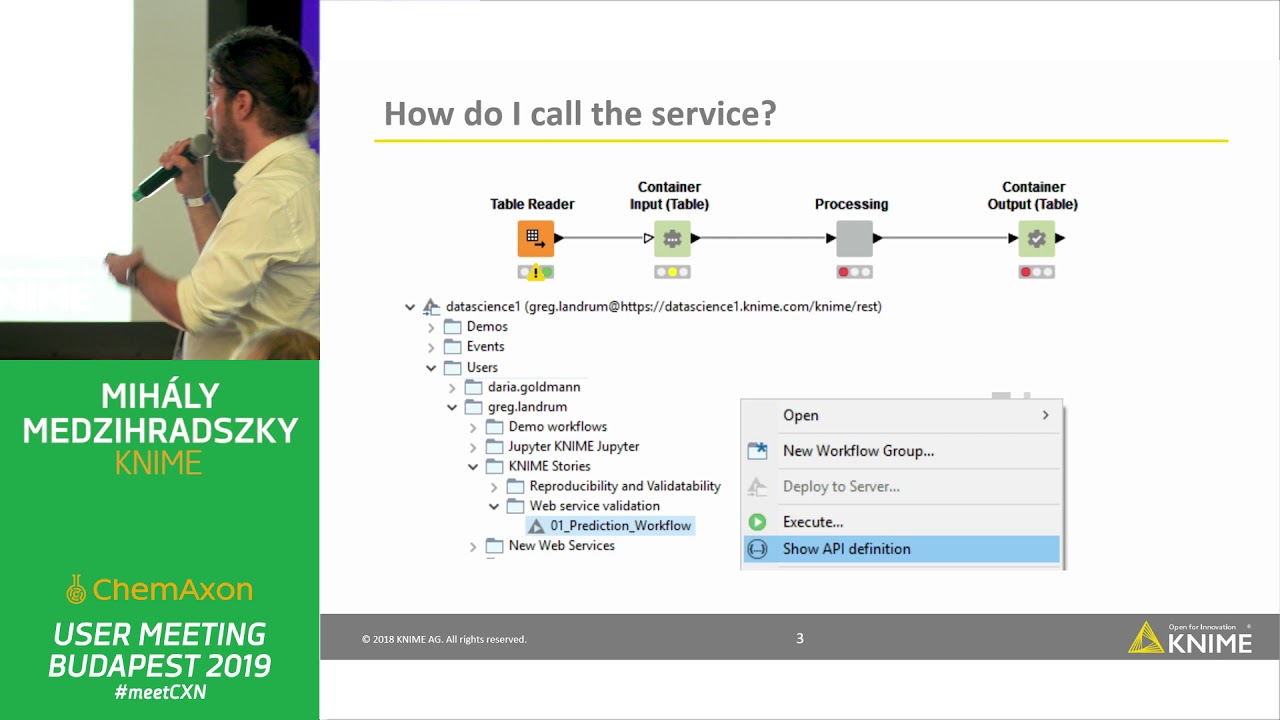Screen dimensions: 1280x720
Task: Expand the Demo workflows folder
Action: click(473, 427)
